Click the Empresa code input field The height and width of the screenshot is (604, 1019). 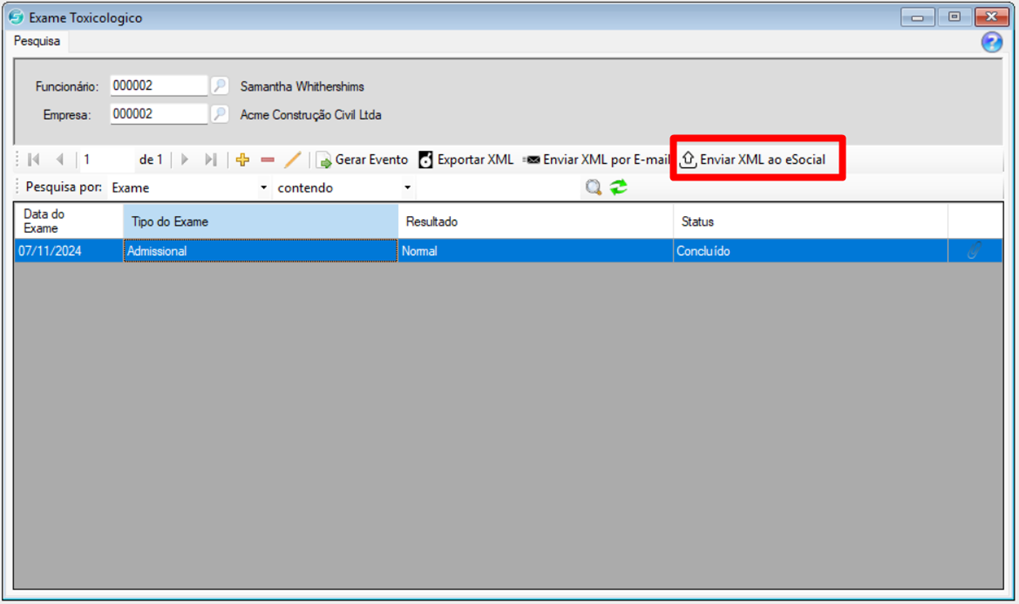[x=159, y=114]
